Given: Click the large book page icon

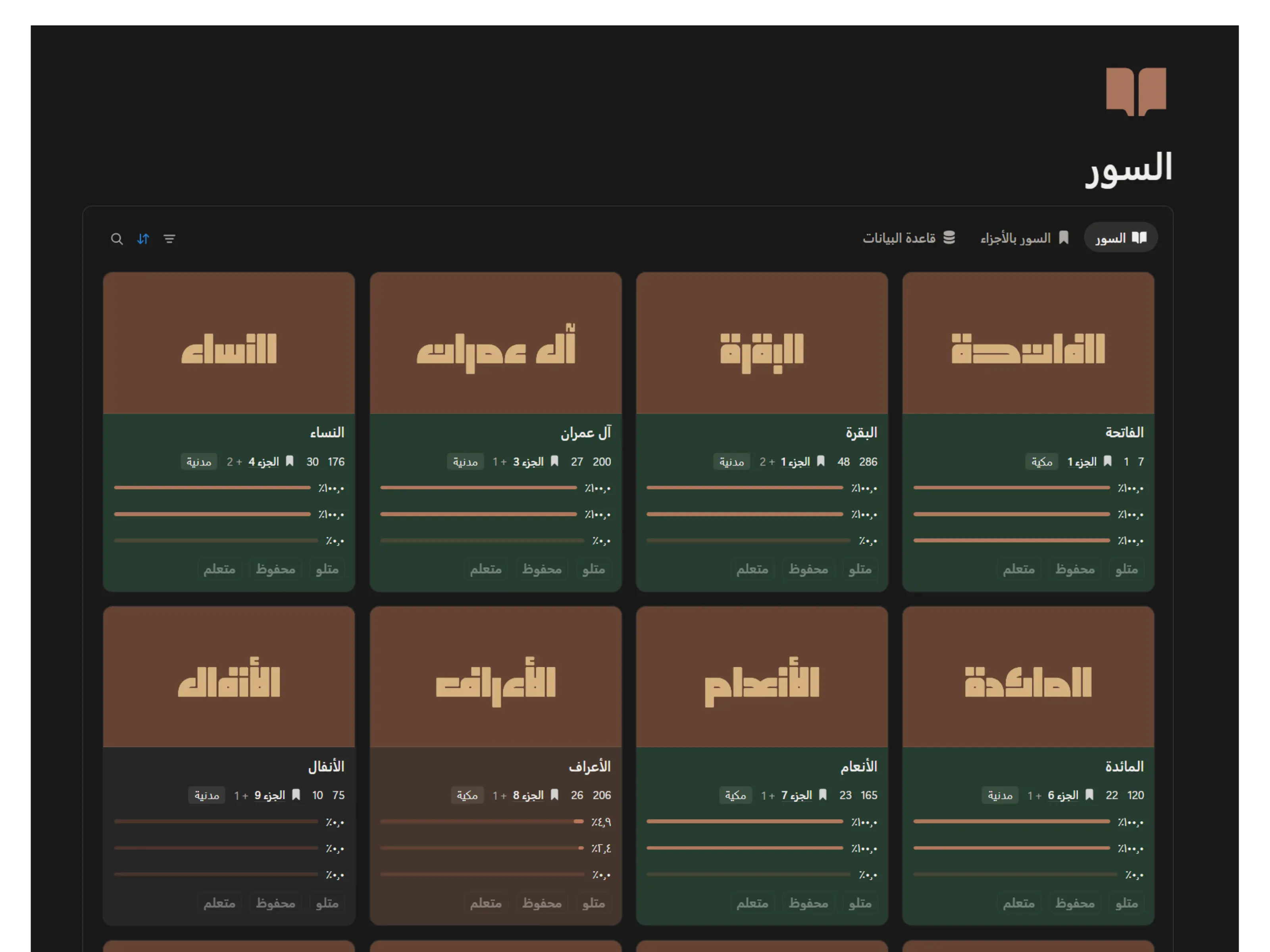Looking at the screenshot, I should (1135, 91).
